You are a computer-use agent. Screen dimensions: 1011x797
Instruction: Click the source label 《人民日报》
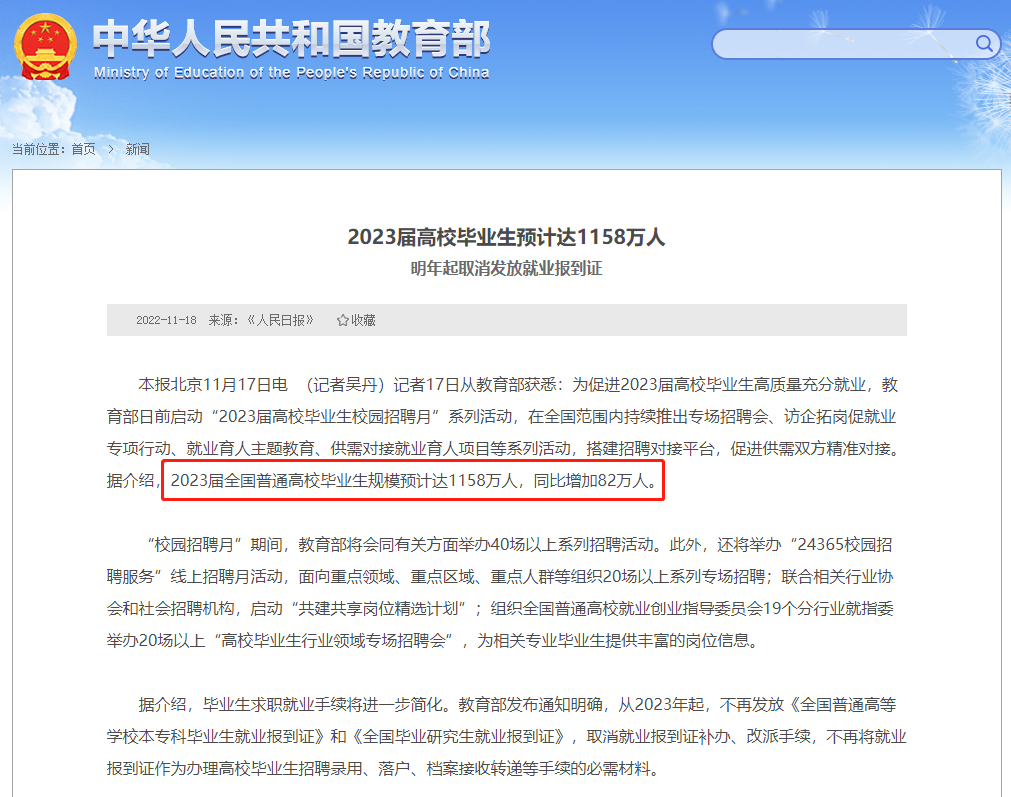[279, 320]
